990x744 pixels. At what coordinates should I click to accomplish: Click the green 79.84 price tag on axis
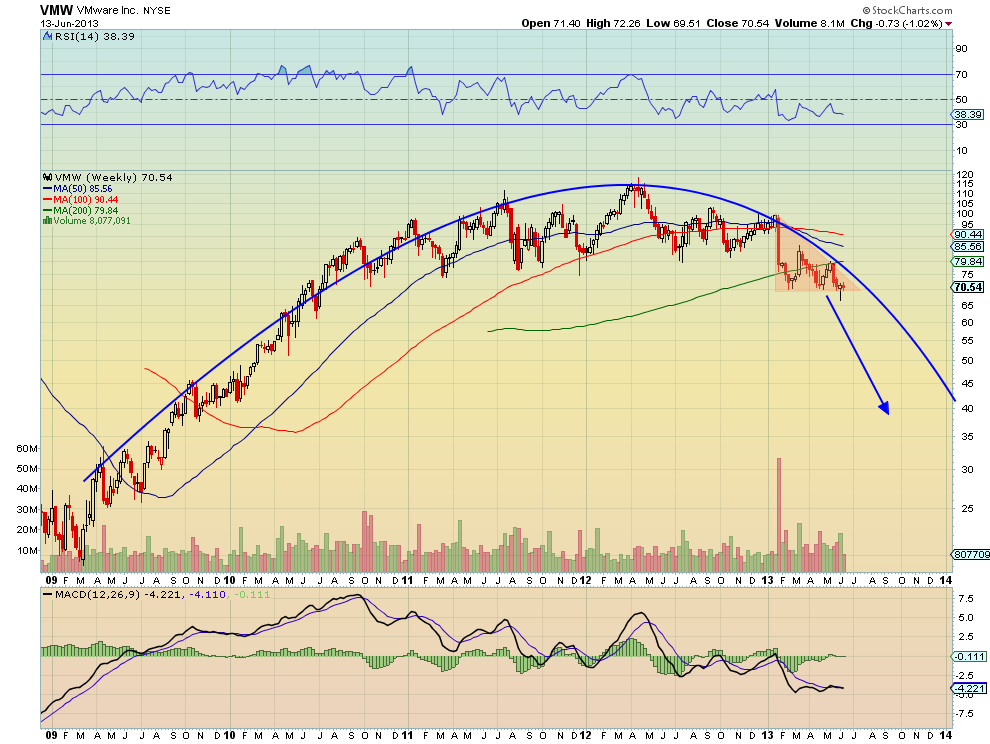[x=968, y=261]
